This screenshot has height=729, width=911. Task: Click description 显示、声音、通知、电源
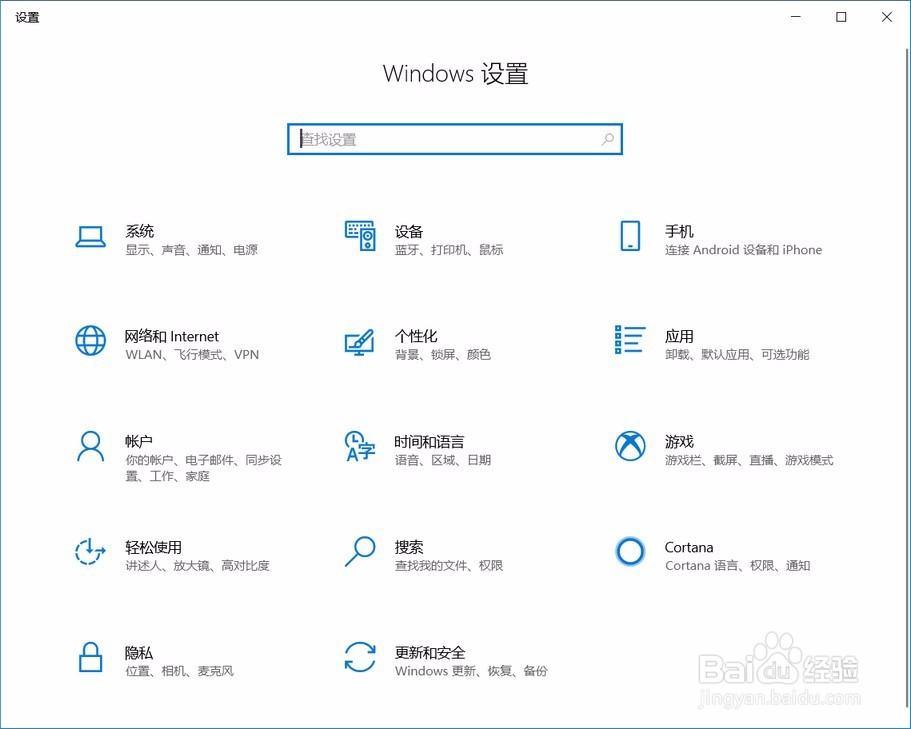192,250
